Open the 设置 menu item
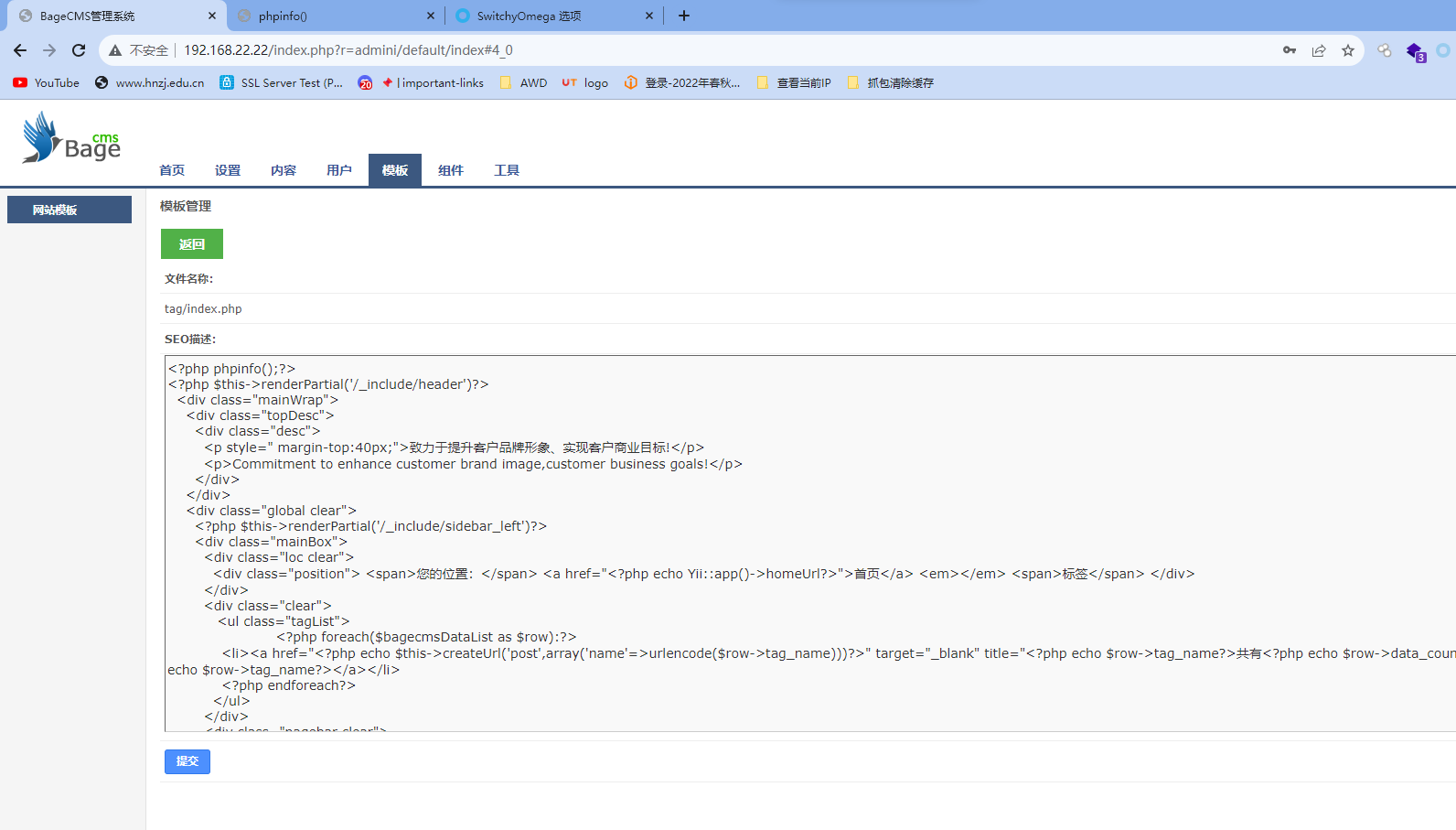Viewport: 1456px width, 830px height. click(x=228, y=170)
